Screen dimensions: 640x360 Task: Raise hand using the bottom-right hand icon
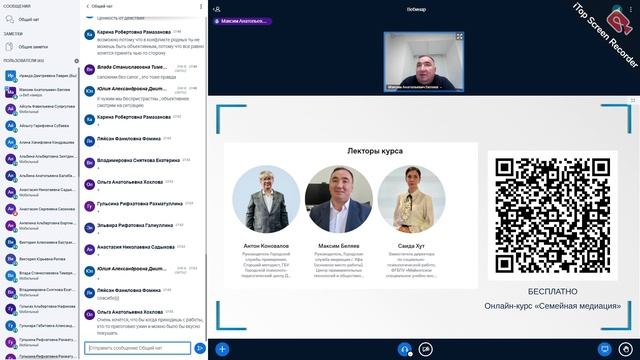pos(625,349)
